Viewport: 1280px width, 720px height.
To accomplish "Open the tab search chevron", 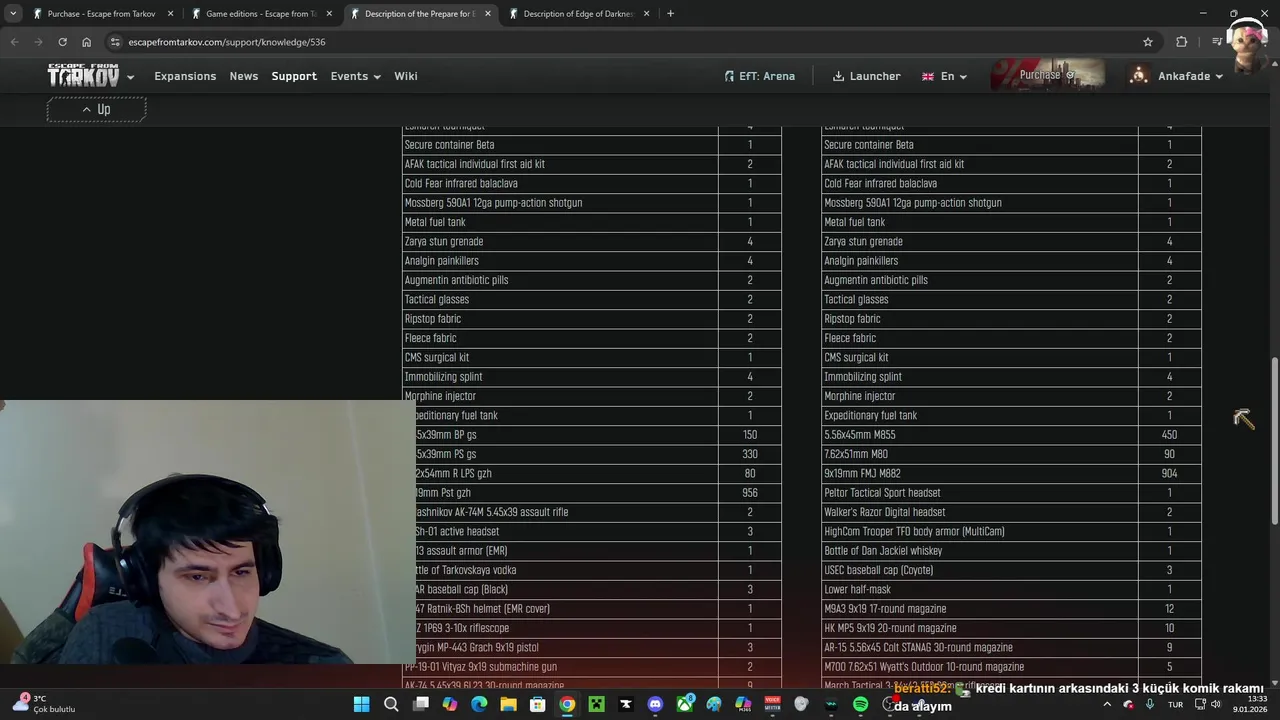I will tap(13, 14).
